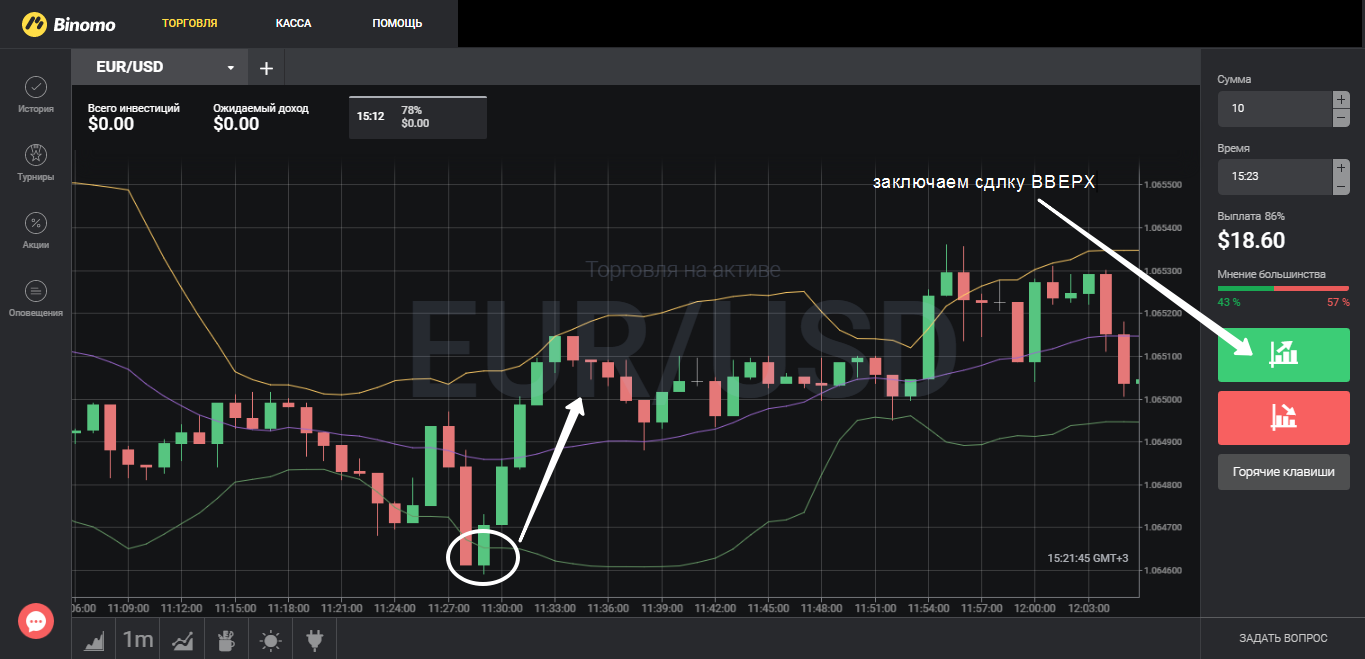Expand the EUR/USD asset dropdown
This screenshot has height=659, width=1365.
[x=231, y=68]
